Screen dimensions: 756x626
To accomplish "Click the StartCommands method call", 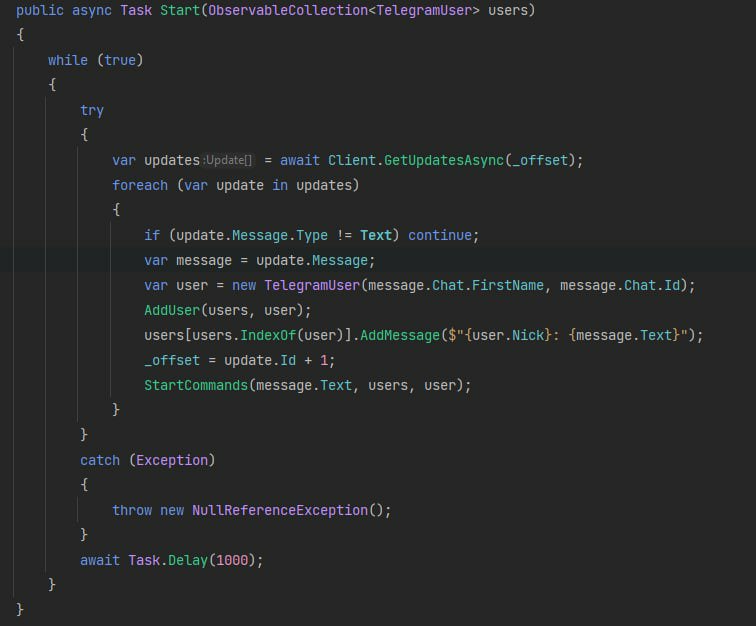I will pos(196,385).
